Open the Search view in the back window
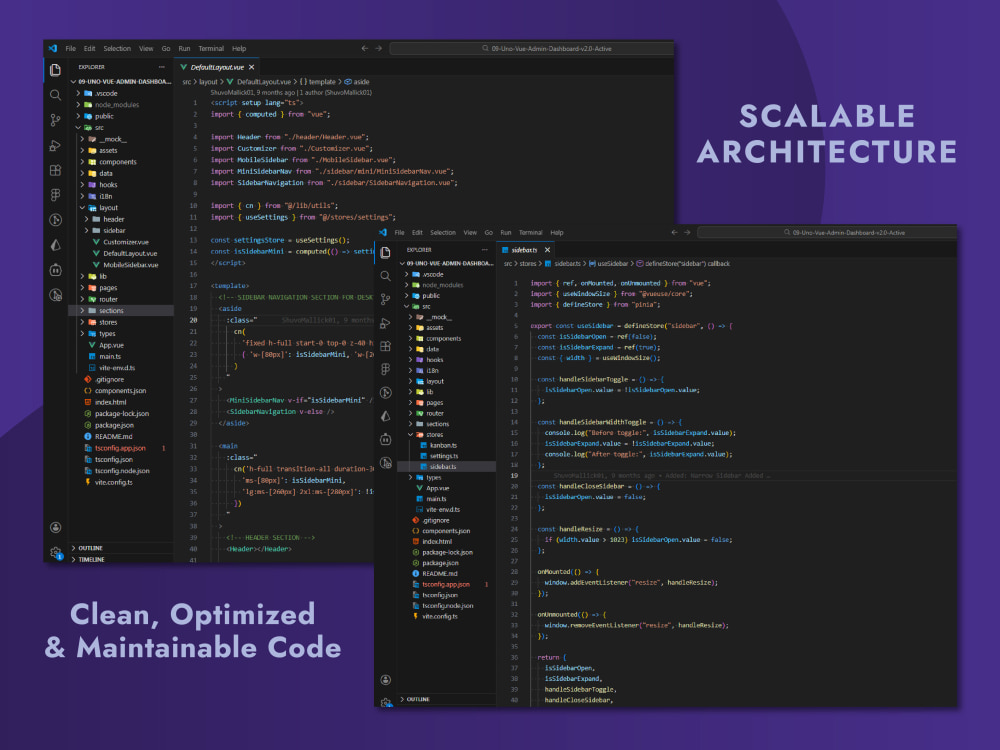Viewport: 1000px width, 750px height. coord(55,95)
